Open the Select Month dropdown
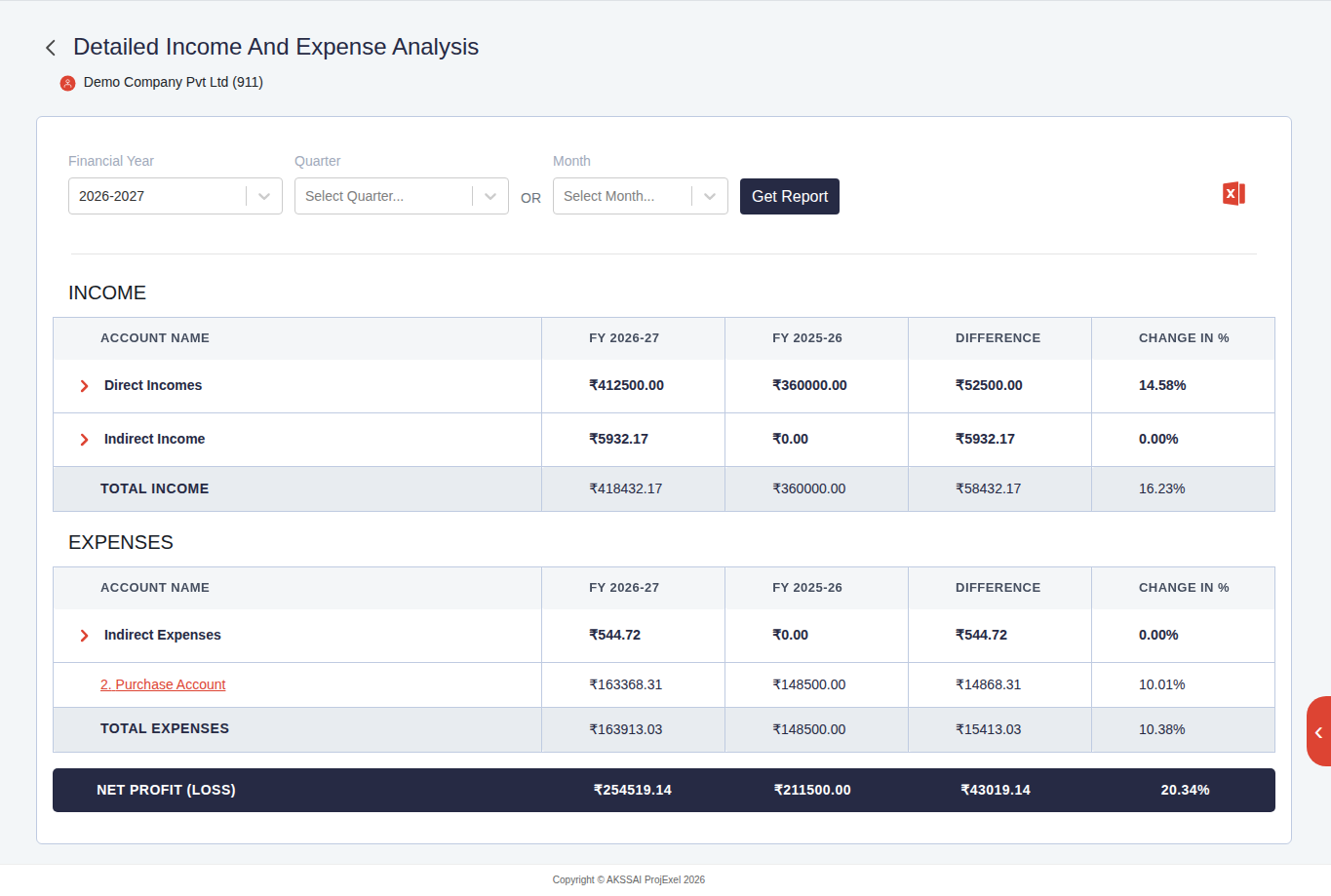Viewport: 1331px width, 896px height. pos(641,196)
